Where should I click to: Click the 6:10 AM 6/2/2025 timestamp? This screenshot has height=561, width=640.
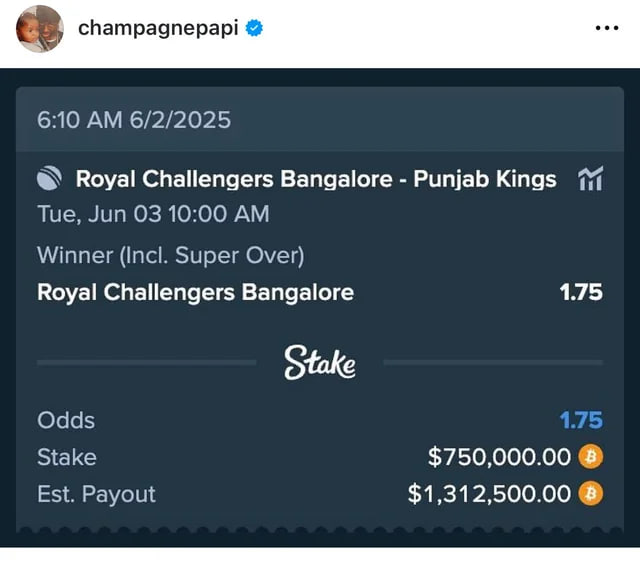pyautogui.click(x=134, y=120)
